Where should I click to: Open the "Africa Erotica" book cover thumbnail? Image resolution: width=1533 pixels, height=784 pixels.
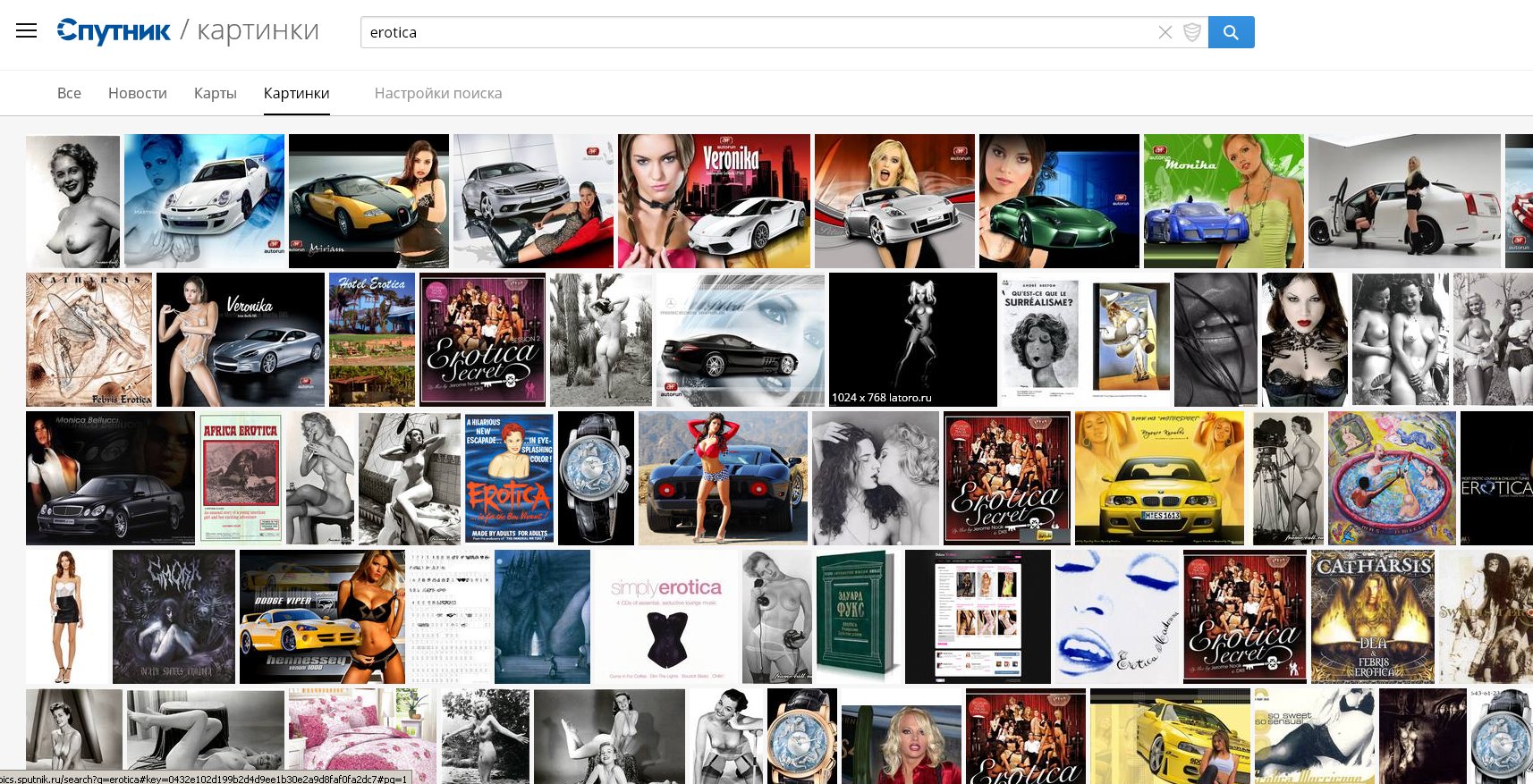pyautogui.click(x=241, y=478)
